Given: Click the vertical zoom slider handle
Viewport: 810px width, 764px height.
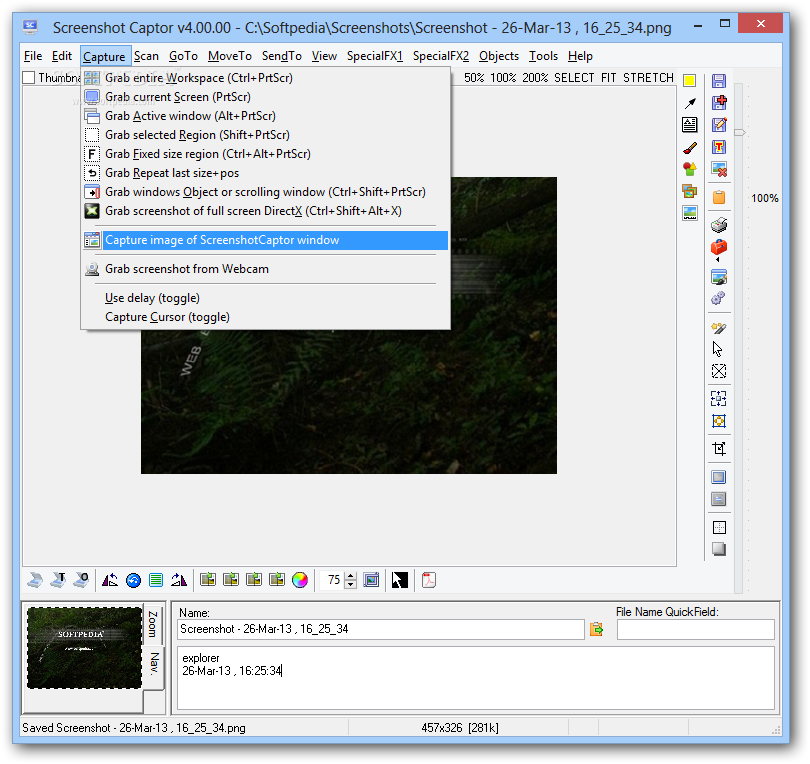Looking at the screenshot, I should point(739,133).
